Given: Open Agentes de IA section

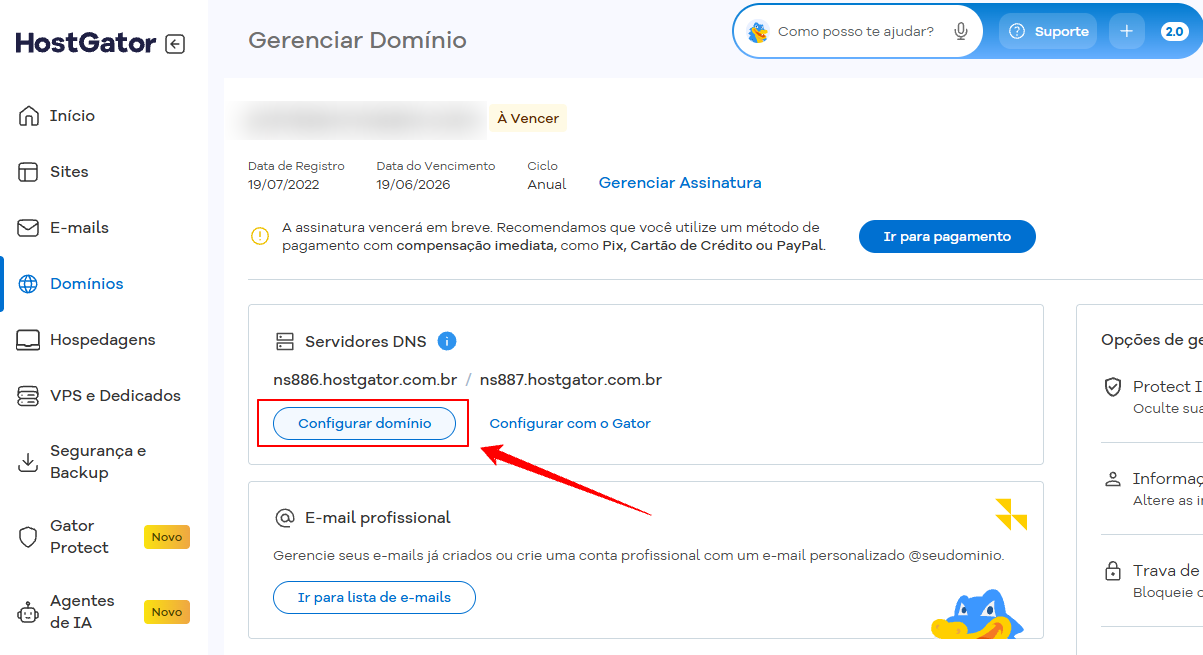Looking at the screenshot, I should click(82, 612).
